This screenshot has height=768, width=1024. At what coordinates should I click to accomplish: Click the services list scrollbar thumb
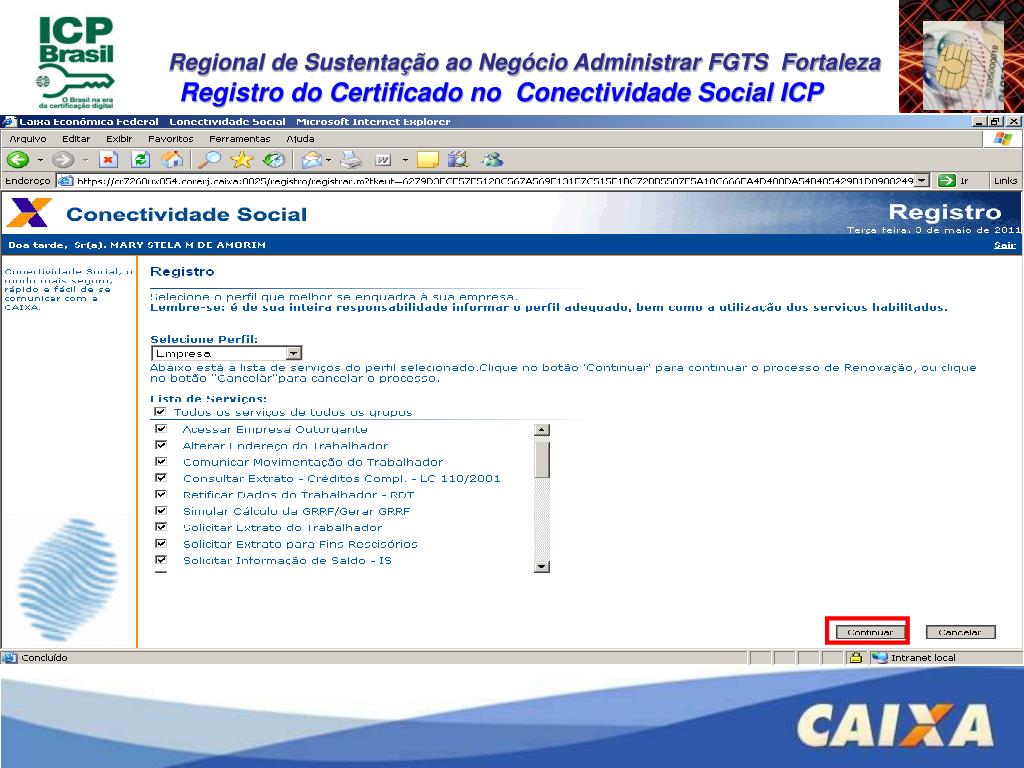point(541,460)
